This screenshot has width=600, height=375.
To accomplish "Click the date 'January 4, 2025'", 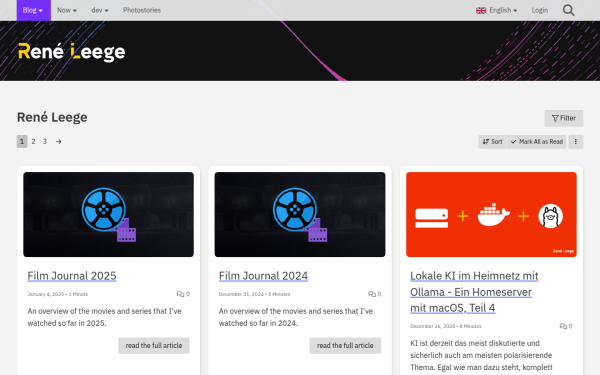I will pyautogui.click(x=46, y=294).
